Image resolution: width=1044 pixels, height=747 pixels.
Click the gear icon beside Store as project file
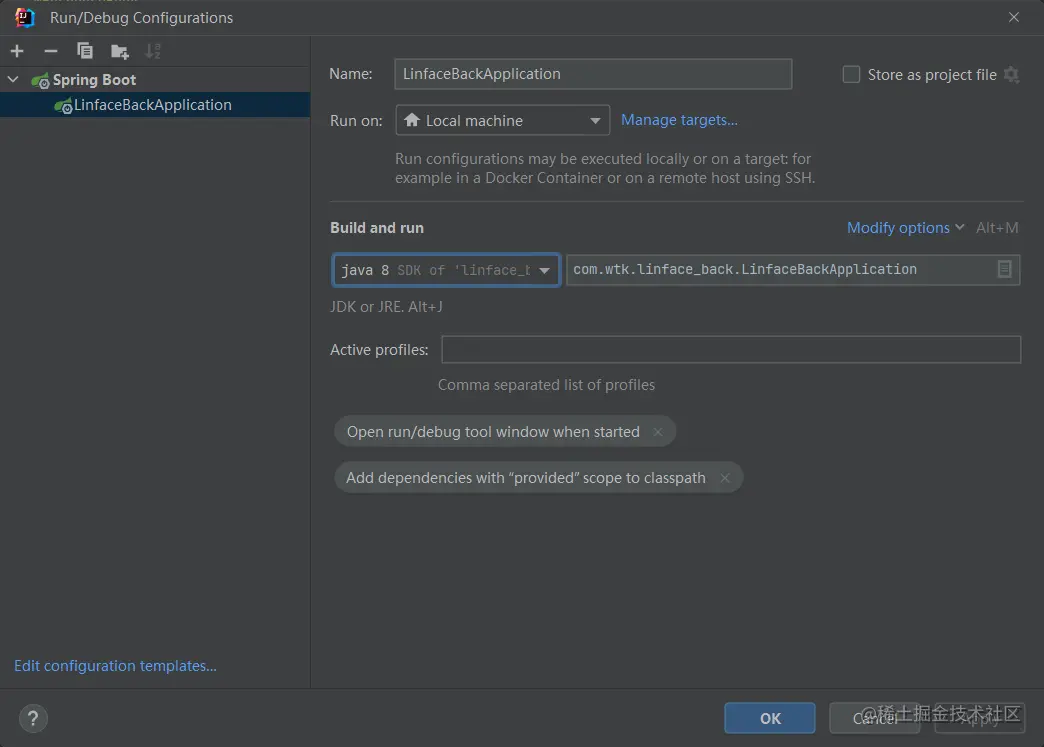point(1011,75)
